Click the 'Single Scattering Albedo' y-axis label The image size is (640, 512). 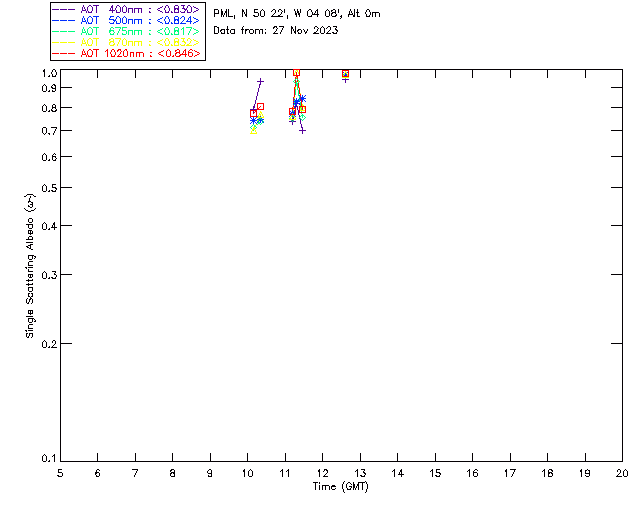click(x=30, y=266)
